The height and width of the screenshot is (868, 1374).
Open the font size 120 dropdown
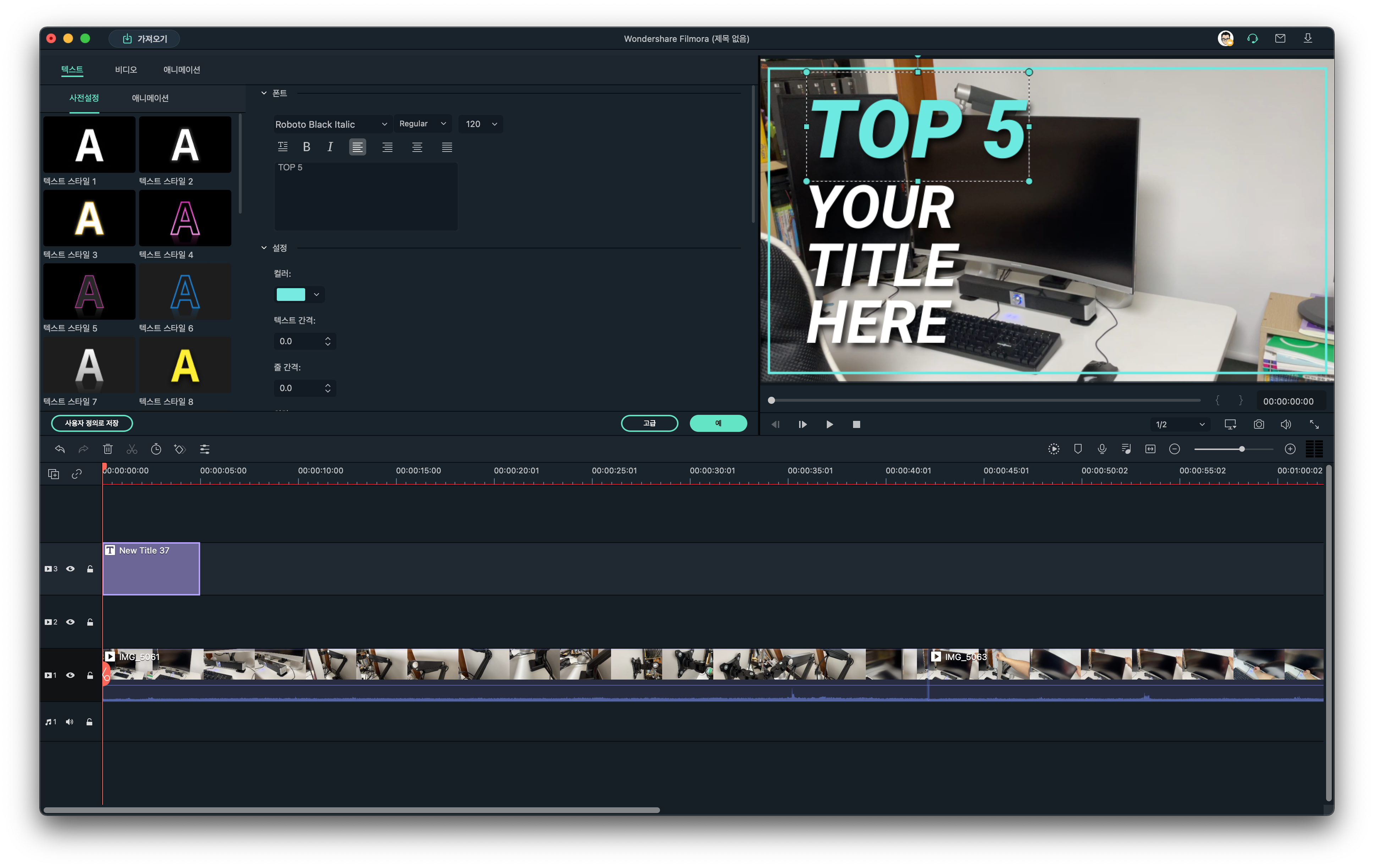click(480, 124)
